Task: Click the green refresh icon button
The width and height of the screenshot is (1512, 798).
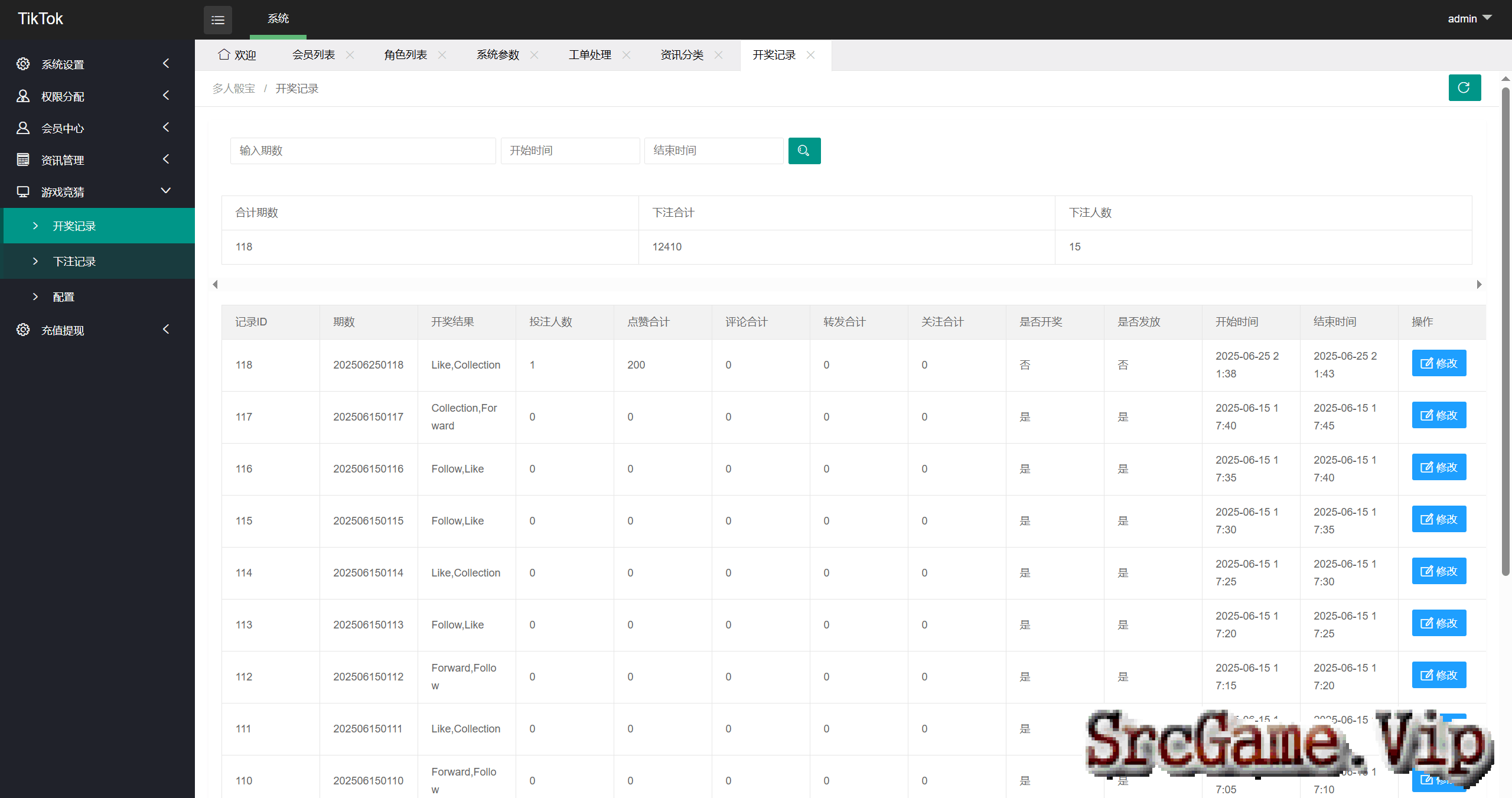Action: pyautogui.click(x=1464, y=88)
